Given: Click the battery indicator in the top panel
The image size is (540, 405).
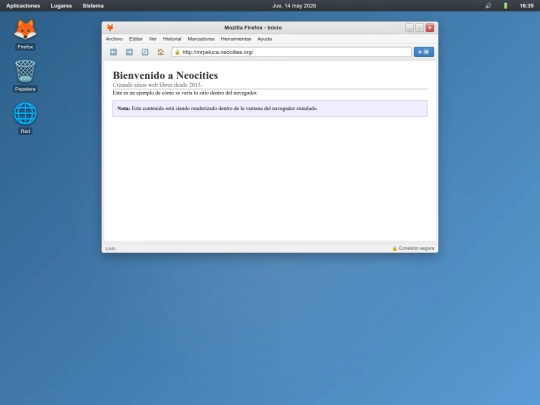Looking at the screenshot, I should point(506,6).
